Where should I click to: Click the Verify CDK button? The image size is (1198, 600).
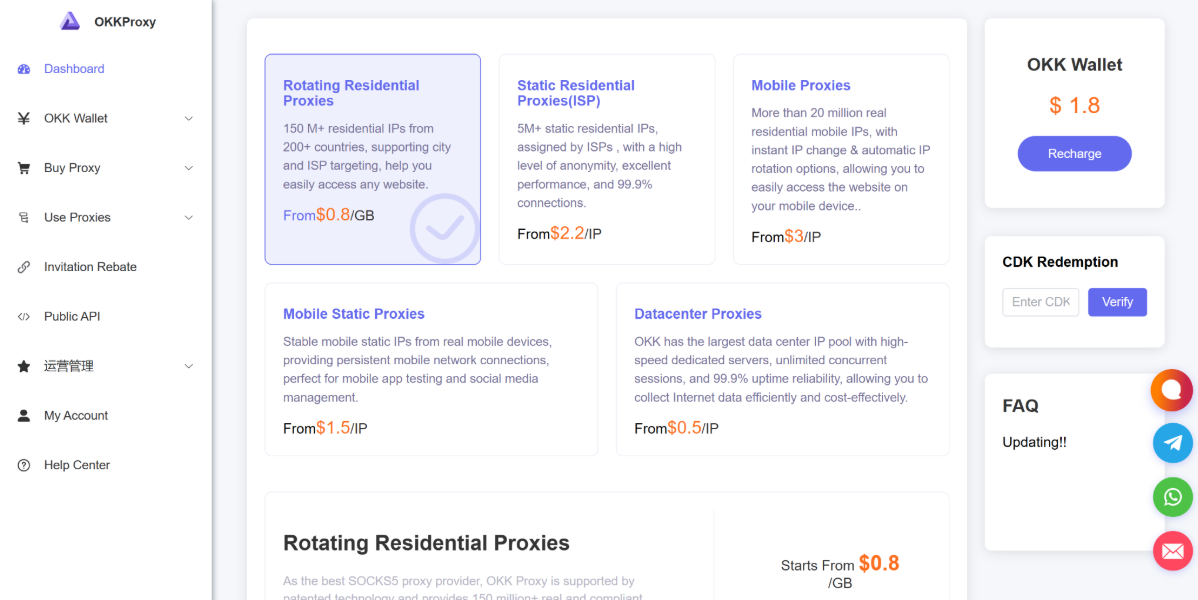[x=1117, y=302]
